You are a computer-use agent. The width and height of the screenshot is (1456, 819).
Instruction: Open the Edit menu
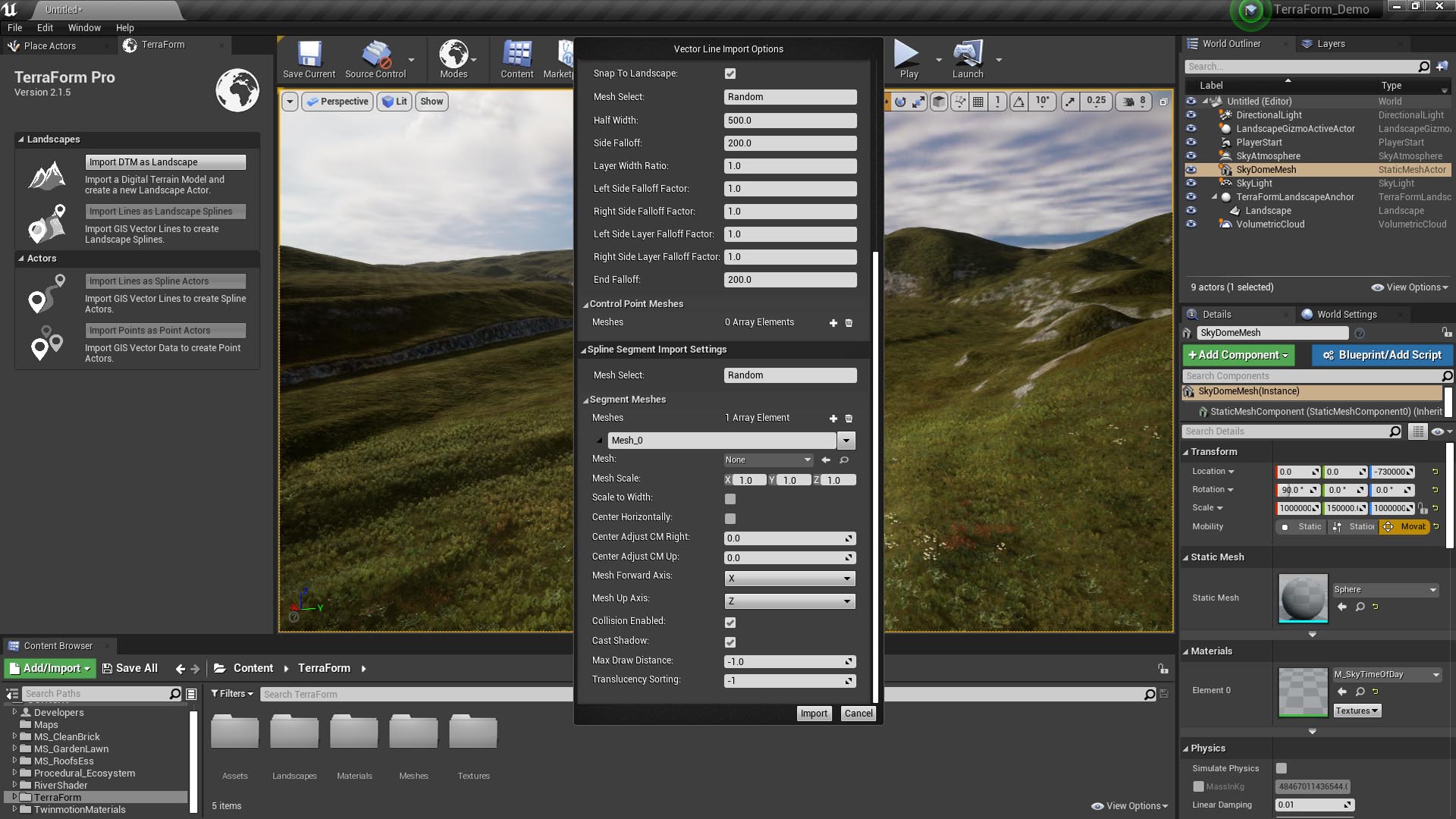[45, 27]
